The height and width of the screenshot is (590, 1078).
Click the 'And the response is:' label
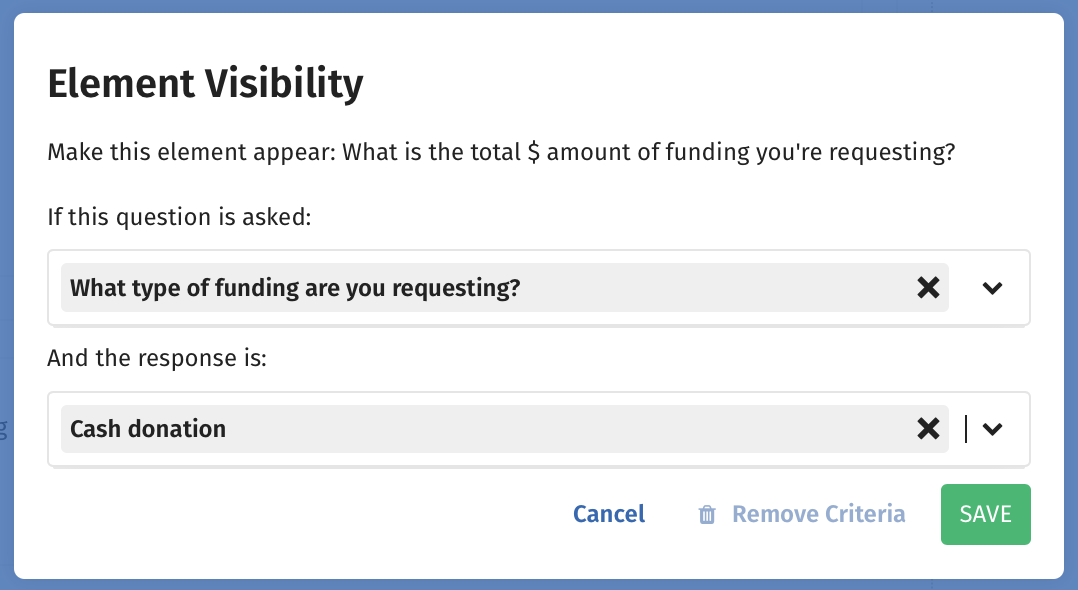coord(157,358)
